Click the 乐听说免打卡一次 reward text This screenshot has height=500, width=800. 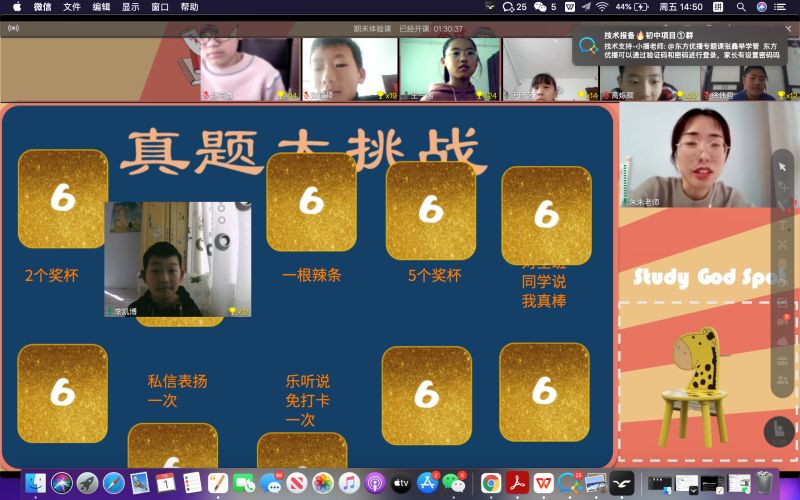(x=308, y=401)
